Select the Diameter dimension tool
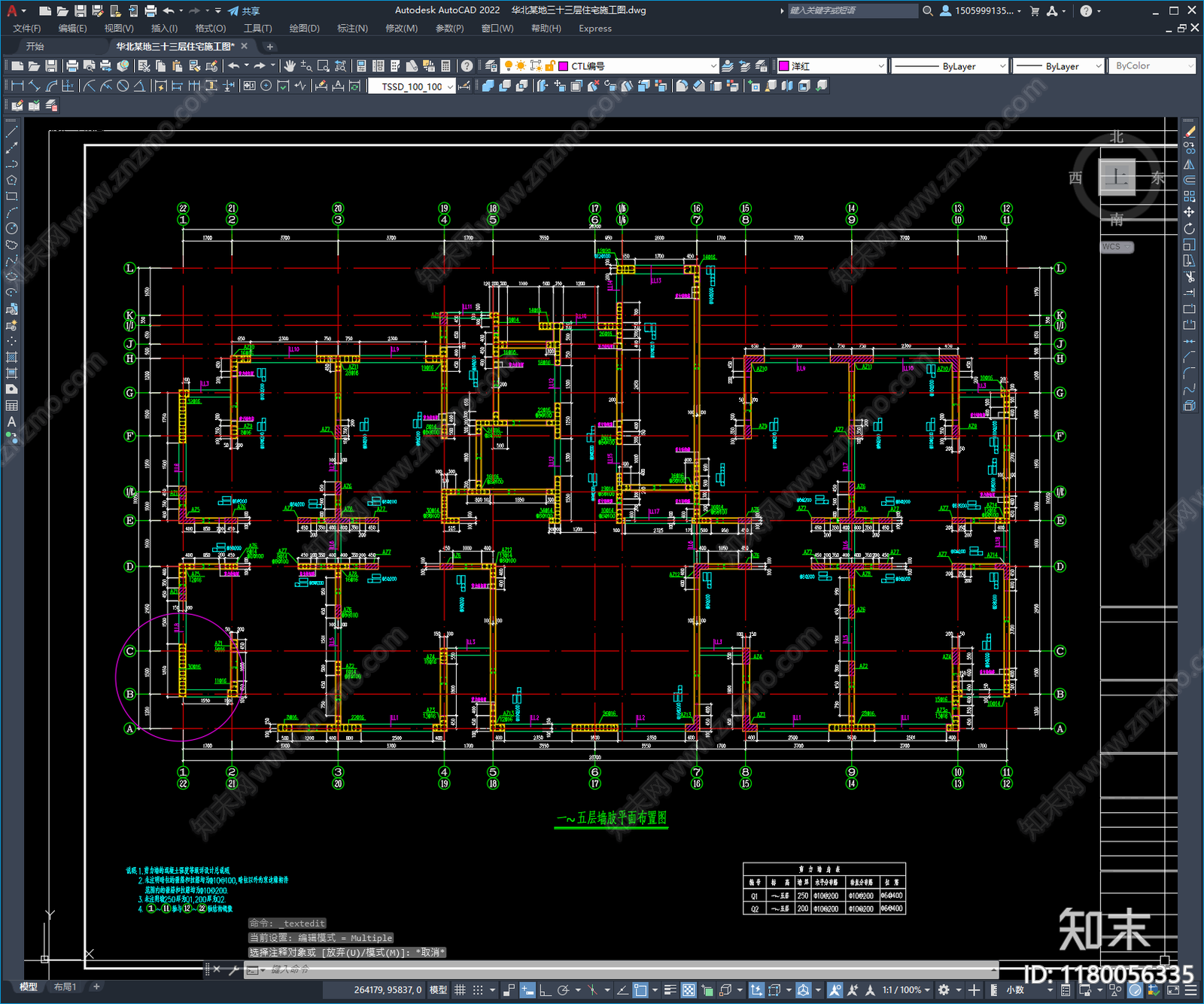 (123, 86)
